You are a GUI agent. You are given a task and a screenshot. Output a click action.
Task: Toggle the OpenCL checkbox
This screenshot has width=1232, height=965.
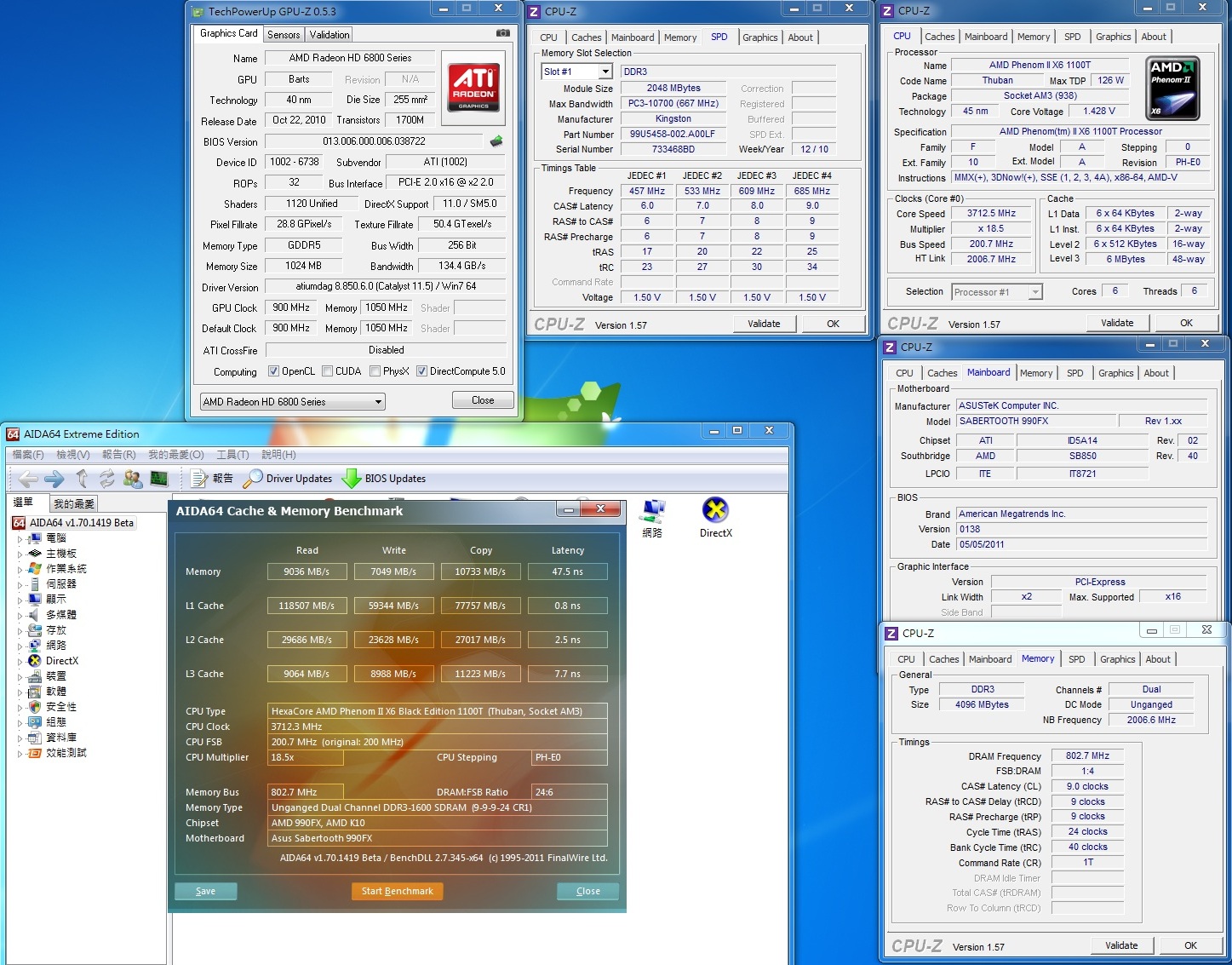[273, 371]
